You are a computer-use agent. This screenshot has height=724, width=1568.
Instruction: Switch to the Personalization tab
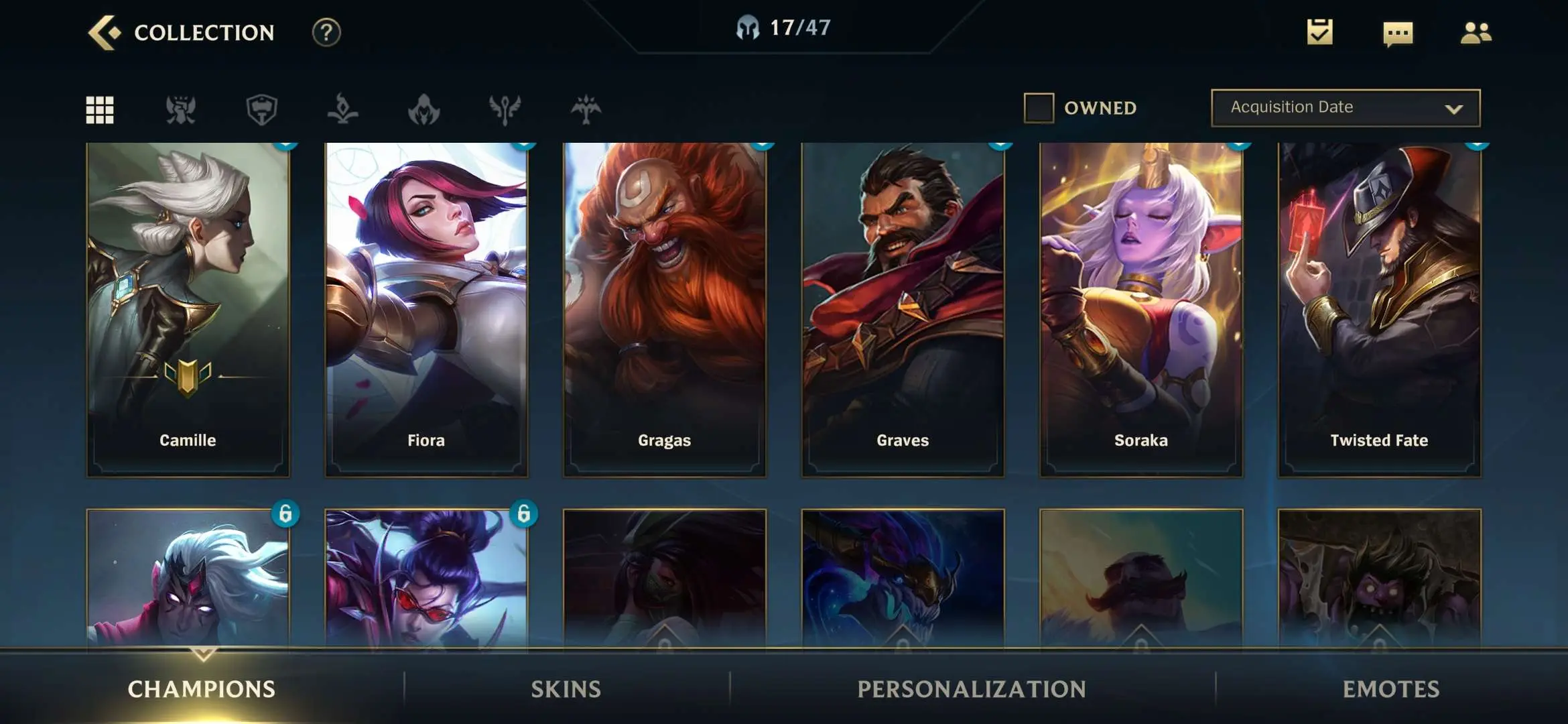(972, 689)
